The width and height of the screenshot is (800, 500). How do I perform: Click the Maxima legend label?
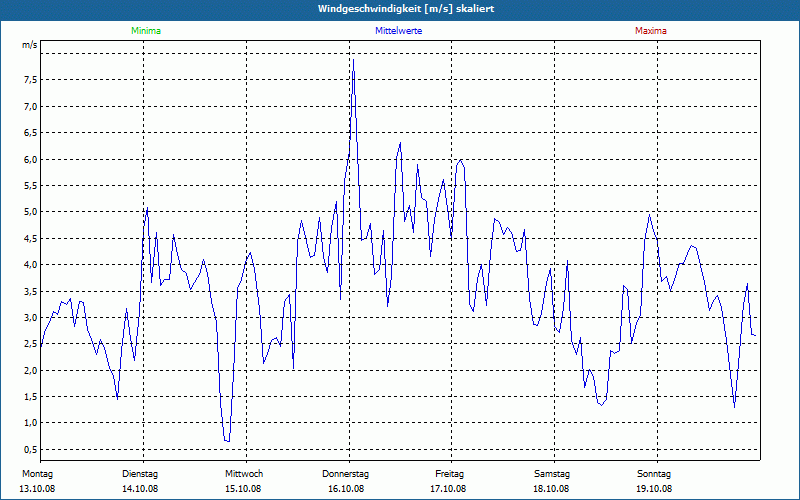(x=651, y=31)
